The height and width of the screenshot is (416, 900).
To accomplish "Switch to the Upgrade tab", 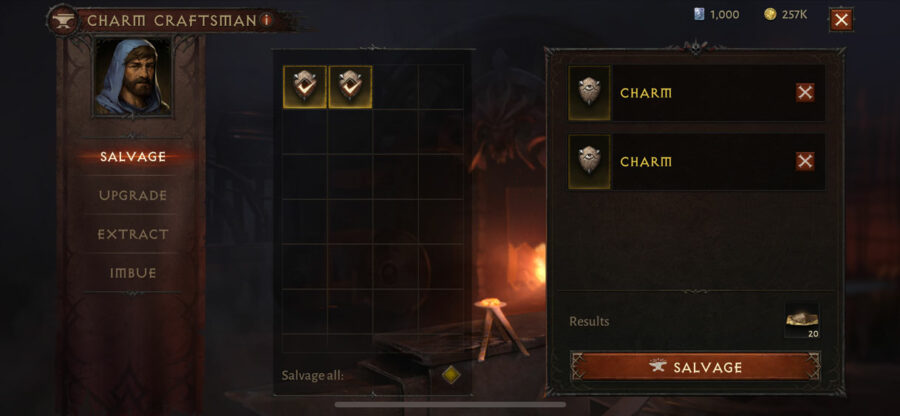I will pyautogui.click(x=133, y=195).
